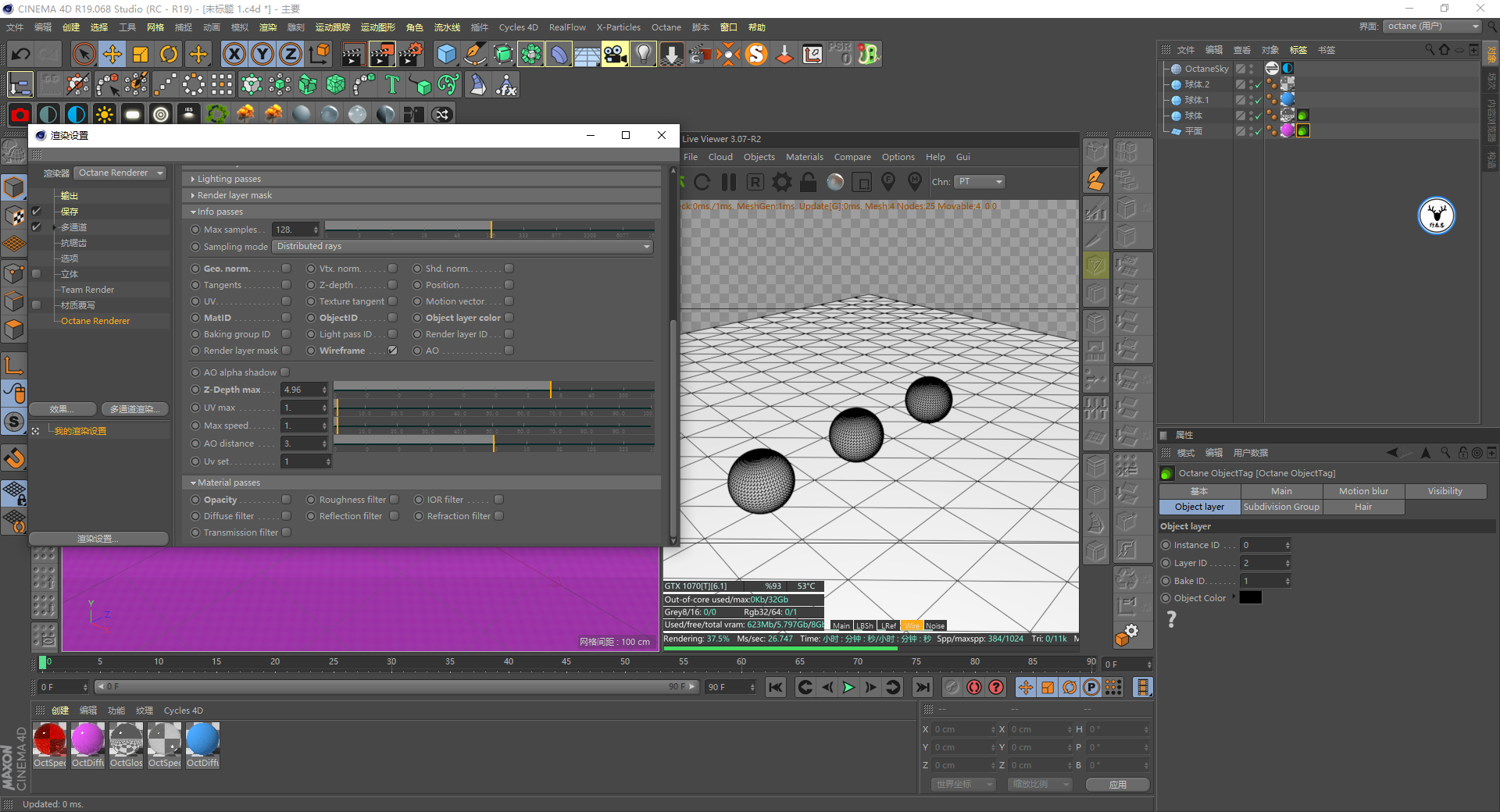Toggle Z axis lock icon

tap(291, 55)
